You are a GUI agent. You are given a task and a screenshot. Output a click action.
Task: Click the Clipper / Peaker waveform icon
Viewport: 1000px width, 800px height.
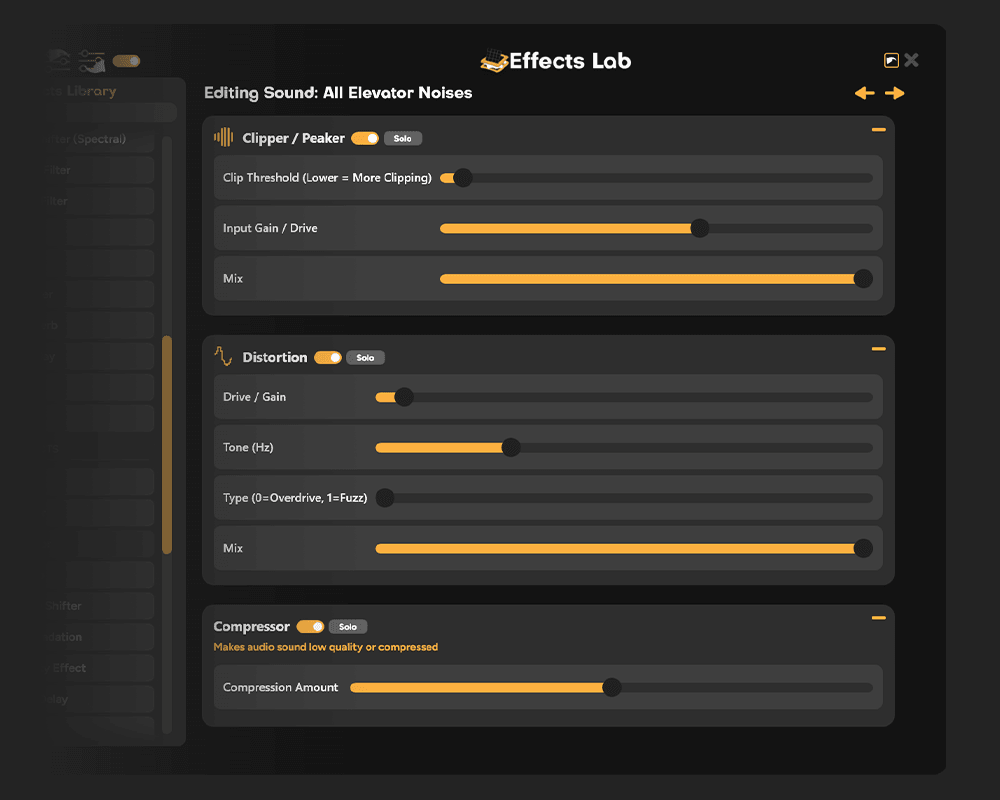click(223, 137)
